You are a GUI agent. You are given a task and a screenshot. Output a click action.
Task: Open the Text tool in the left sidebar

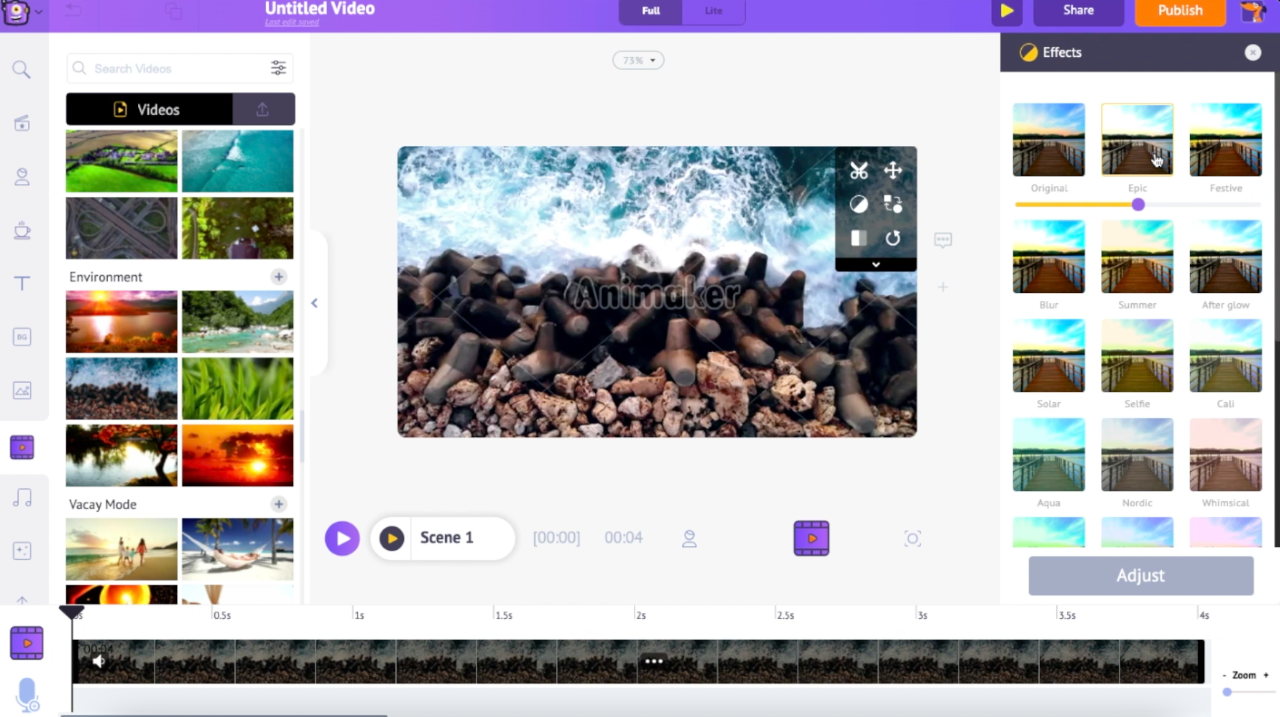pos(21,283)
